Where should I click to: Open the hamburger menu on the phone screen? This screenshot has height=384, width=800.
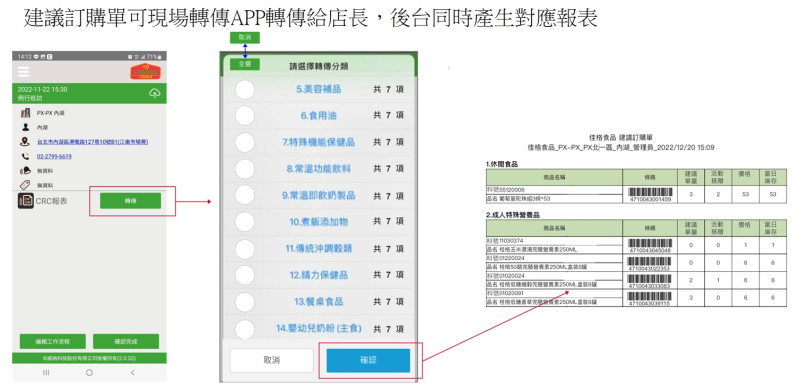[23, 72]
